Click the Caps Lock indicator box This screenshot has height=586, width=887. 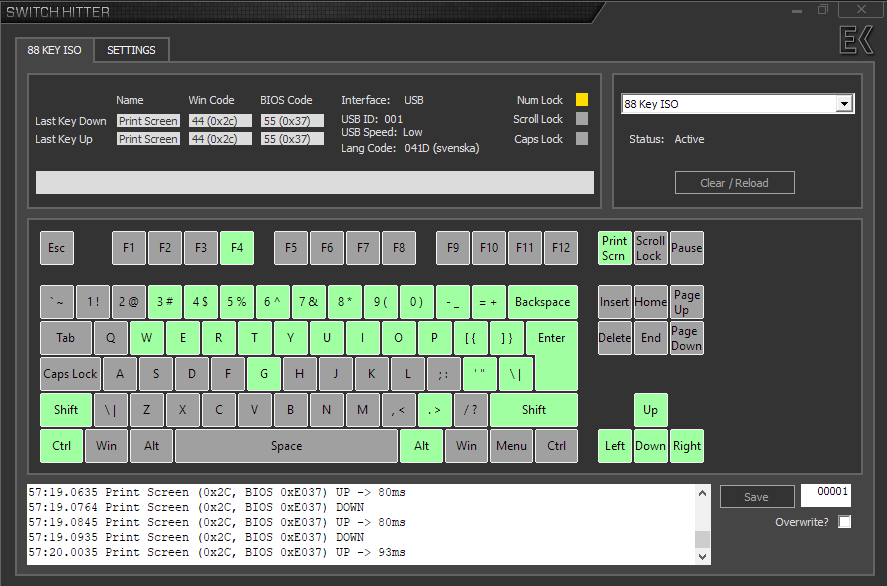[582, 139]
